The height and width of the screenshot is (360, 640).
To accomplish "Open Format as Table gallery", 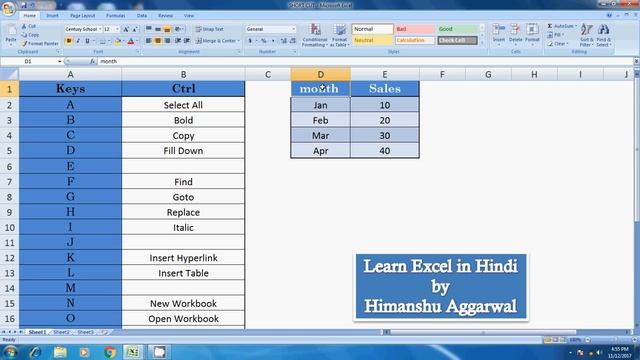I will pos(339,35).
